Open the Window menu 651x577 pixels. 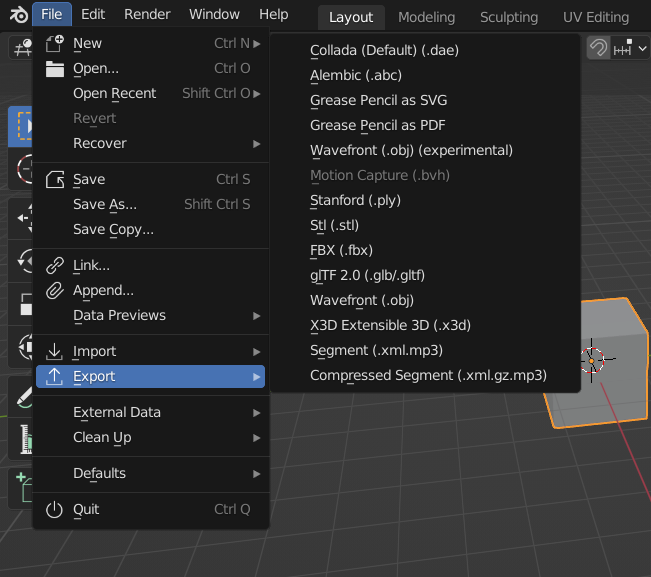pos(214,15)
